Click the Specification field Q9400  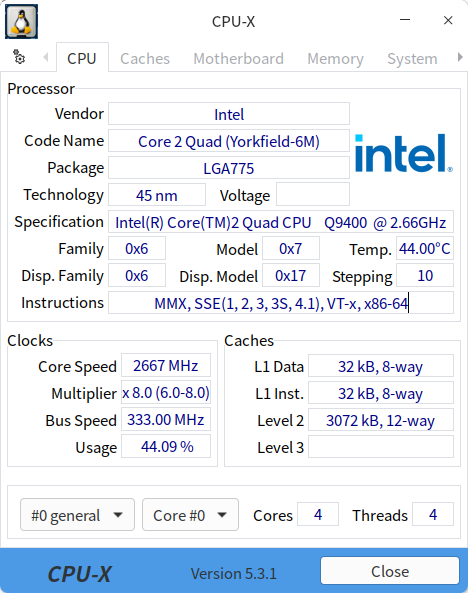click(281, 222)
